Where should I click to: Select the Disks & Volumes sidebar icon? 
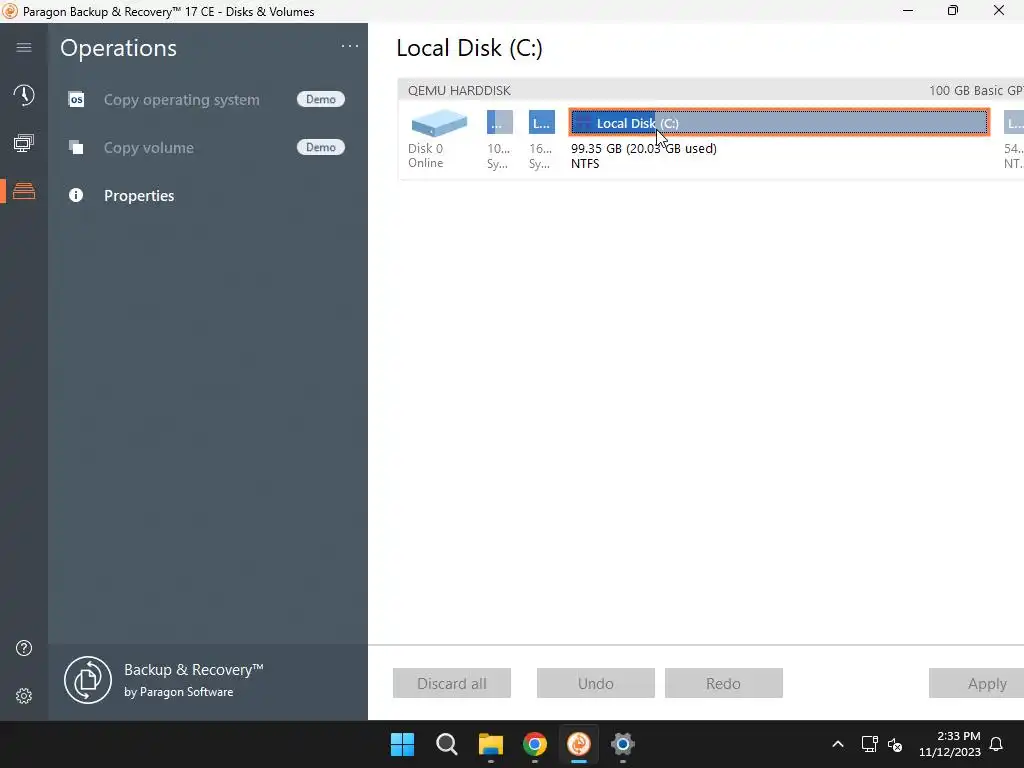click(x=24, y=191)
